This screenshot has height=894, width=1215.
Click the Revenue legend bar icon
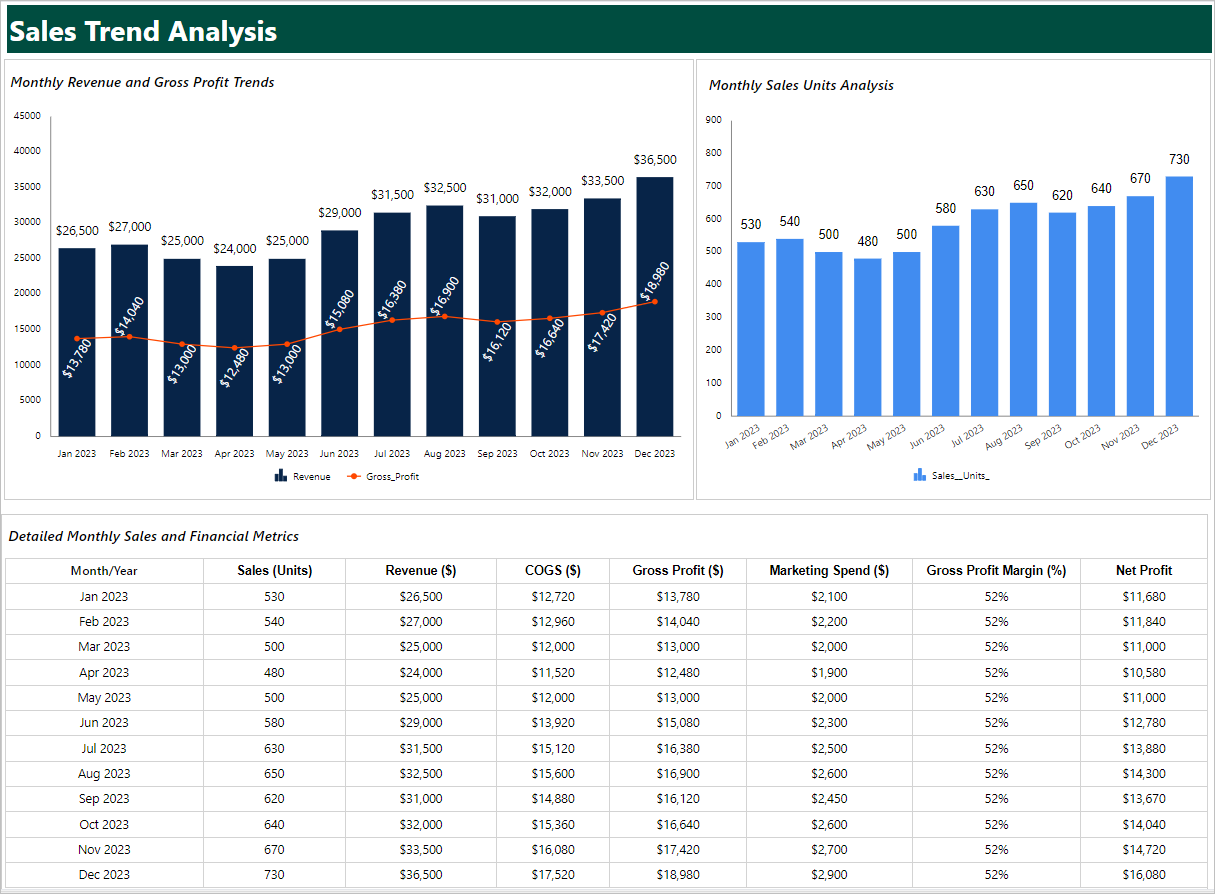(281, 476)
